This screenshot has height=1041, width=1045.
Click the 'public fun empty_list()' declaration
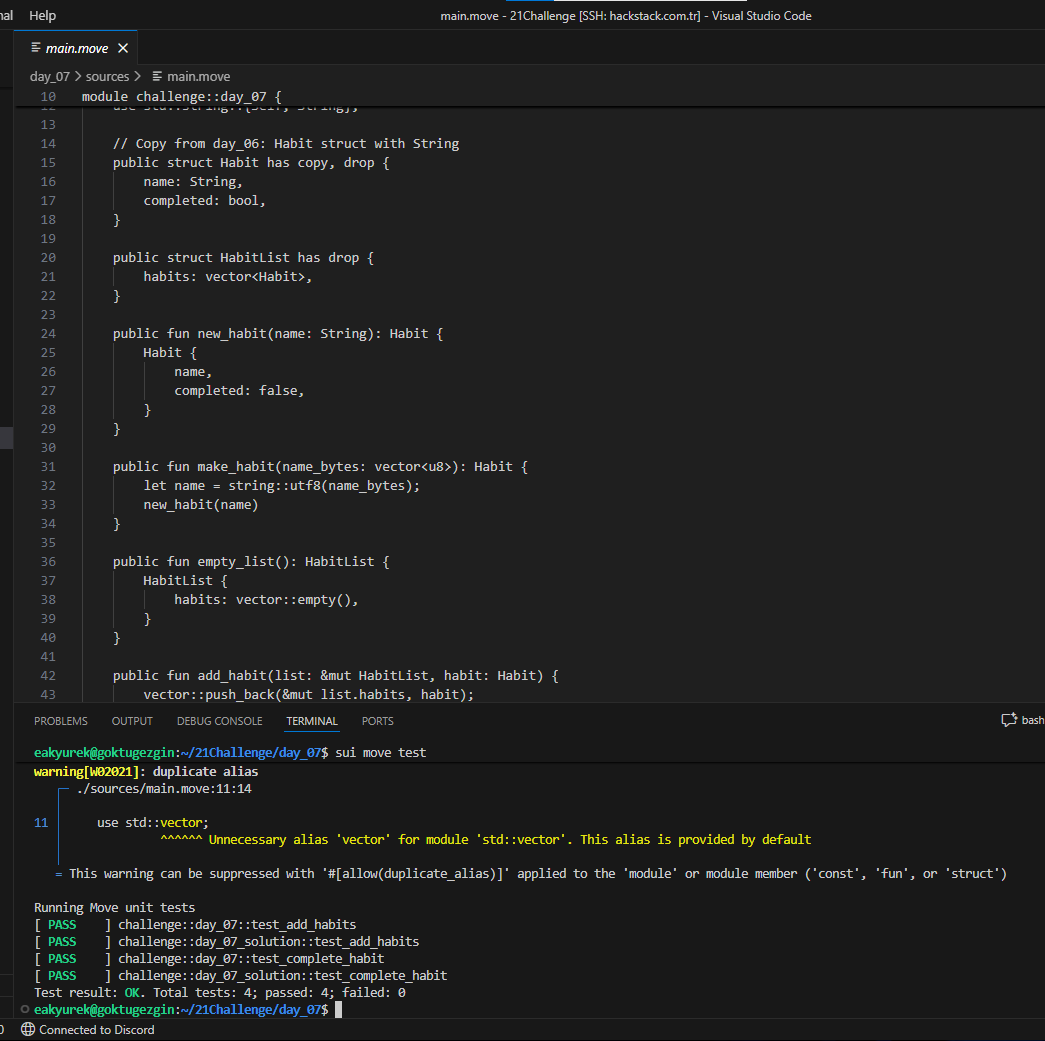[x=251, y=562]
